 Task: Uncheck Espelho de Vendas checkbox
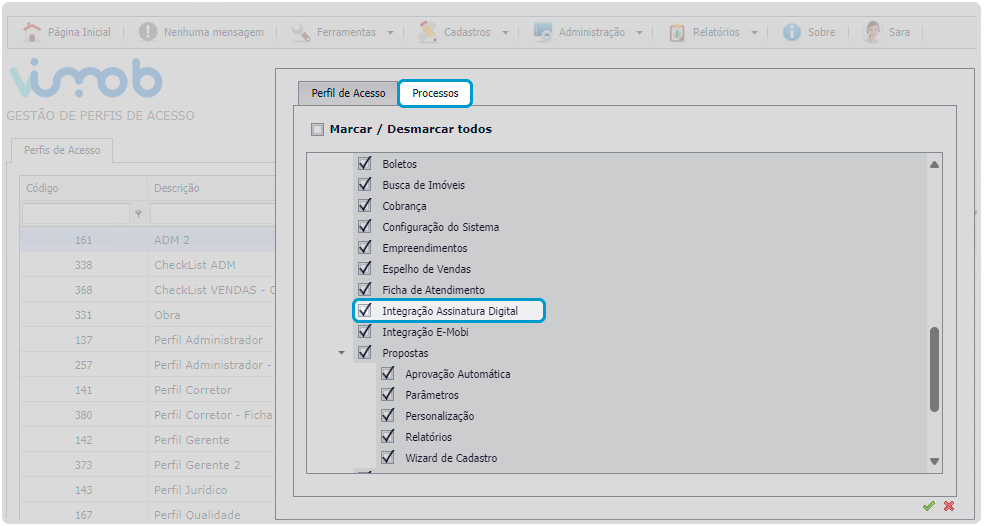point(365,269)
